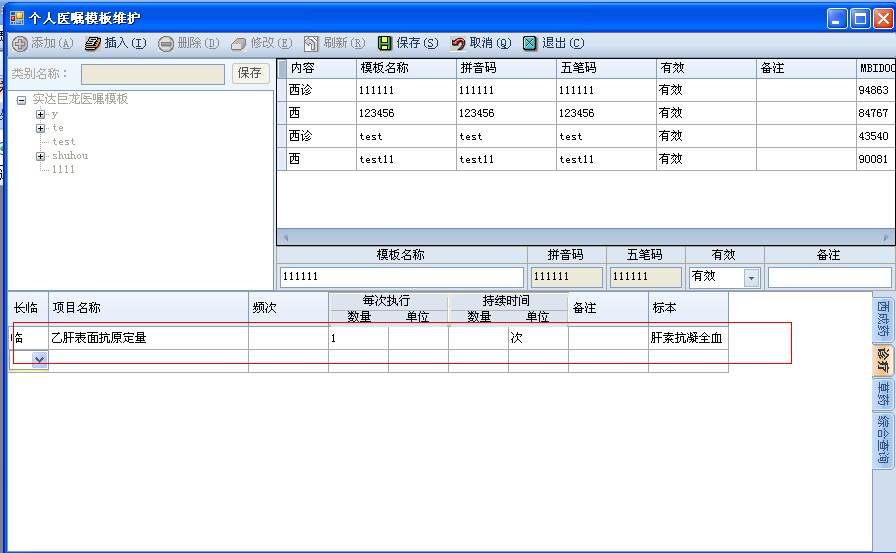Viewport: 896px width, 553px height.
Task: Click the 乙肝表面抗原定量 item cell
Action: click(x=149, y=338)
